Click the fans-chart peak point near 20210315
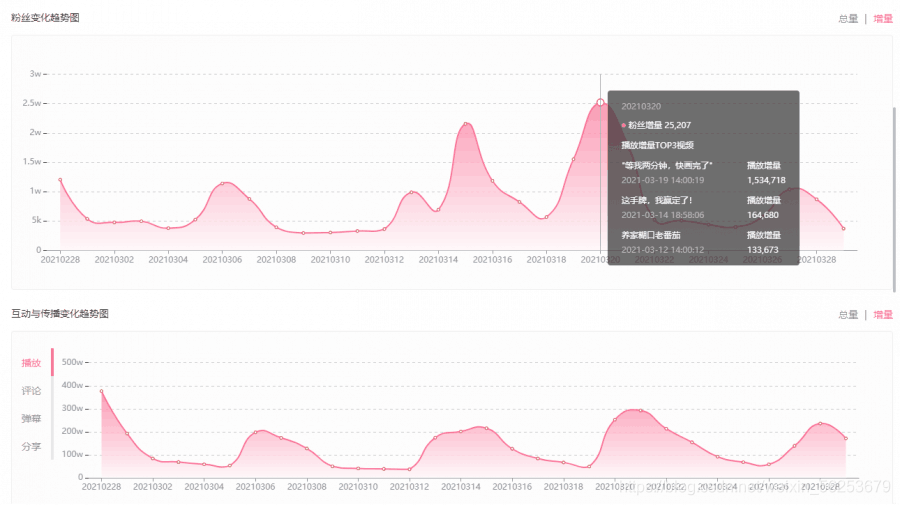 (x=465, y=123)
